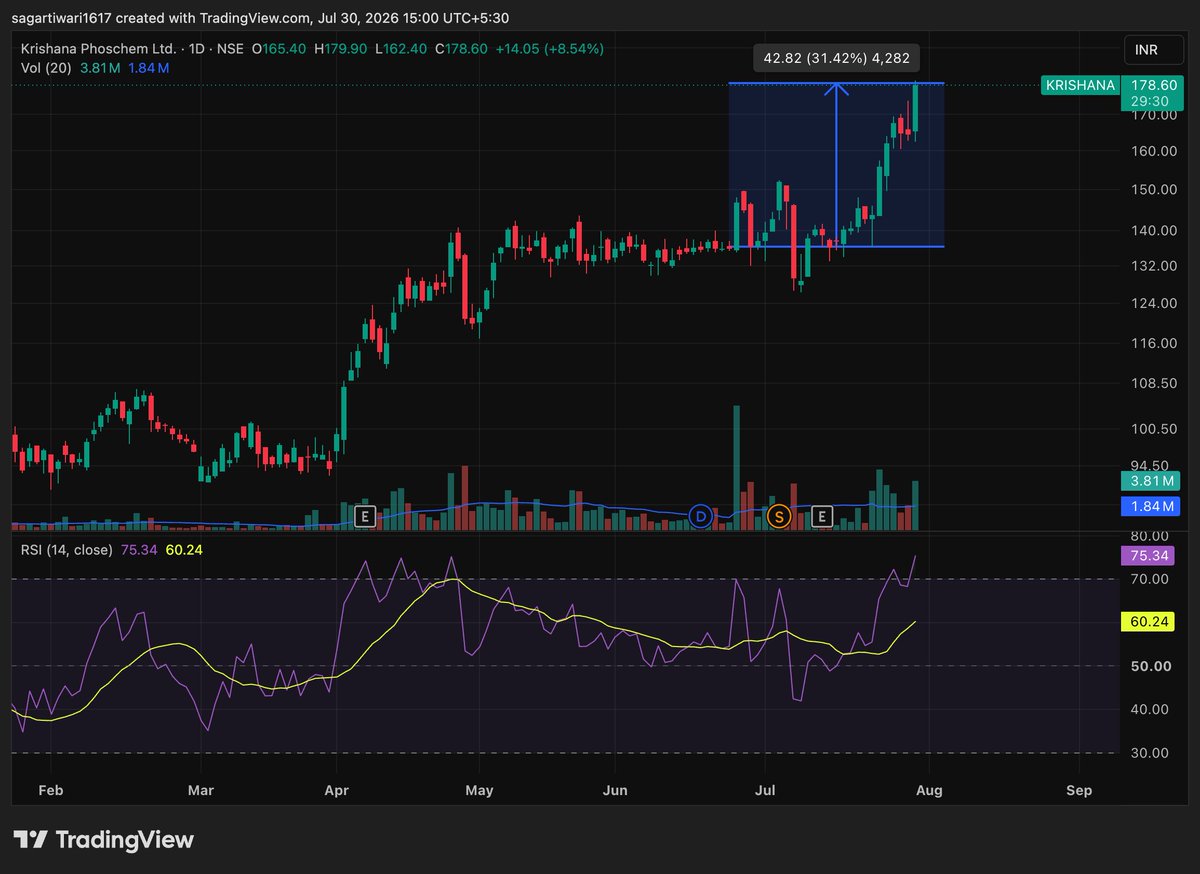Select the Krishana Phoschem Ltd. symbol title

[98, 48]
